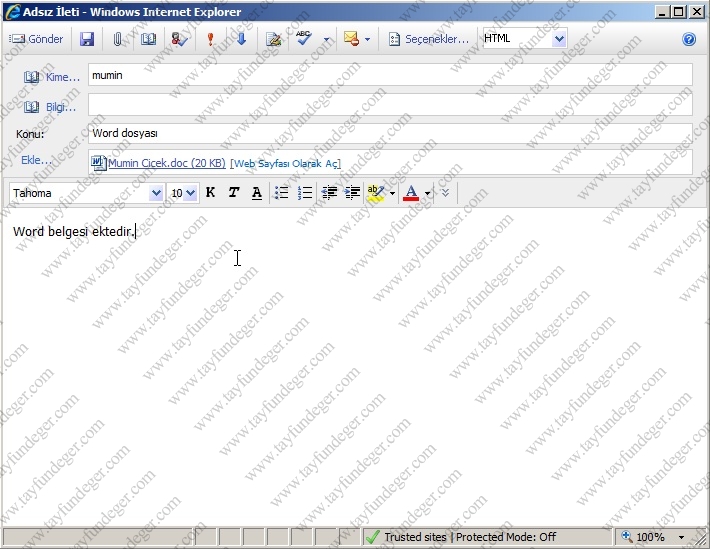Click the zoom magnifier icon in status bar
The width and height of the screenshot is (710, 549).
[x=627, y=537]
